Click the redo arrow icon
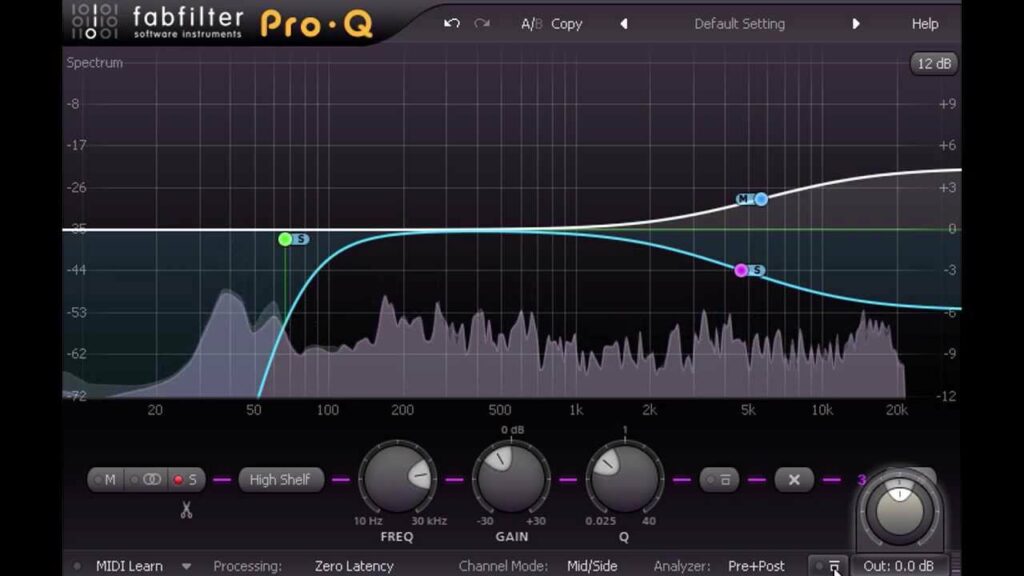1024x576 pixels. [x=482, y=23]
